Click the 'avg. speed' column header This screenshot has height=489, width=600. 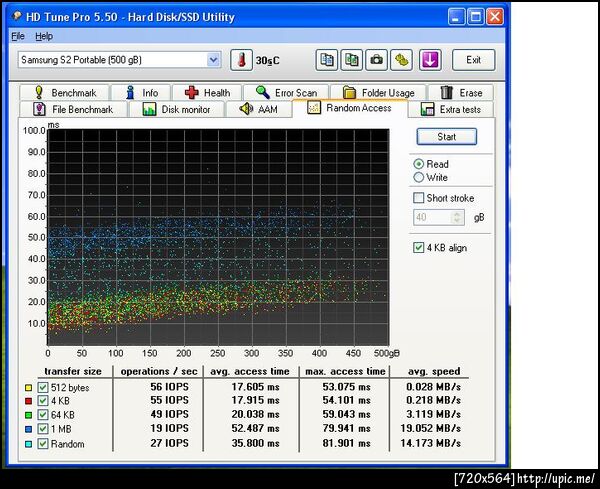coord(434,371)
